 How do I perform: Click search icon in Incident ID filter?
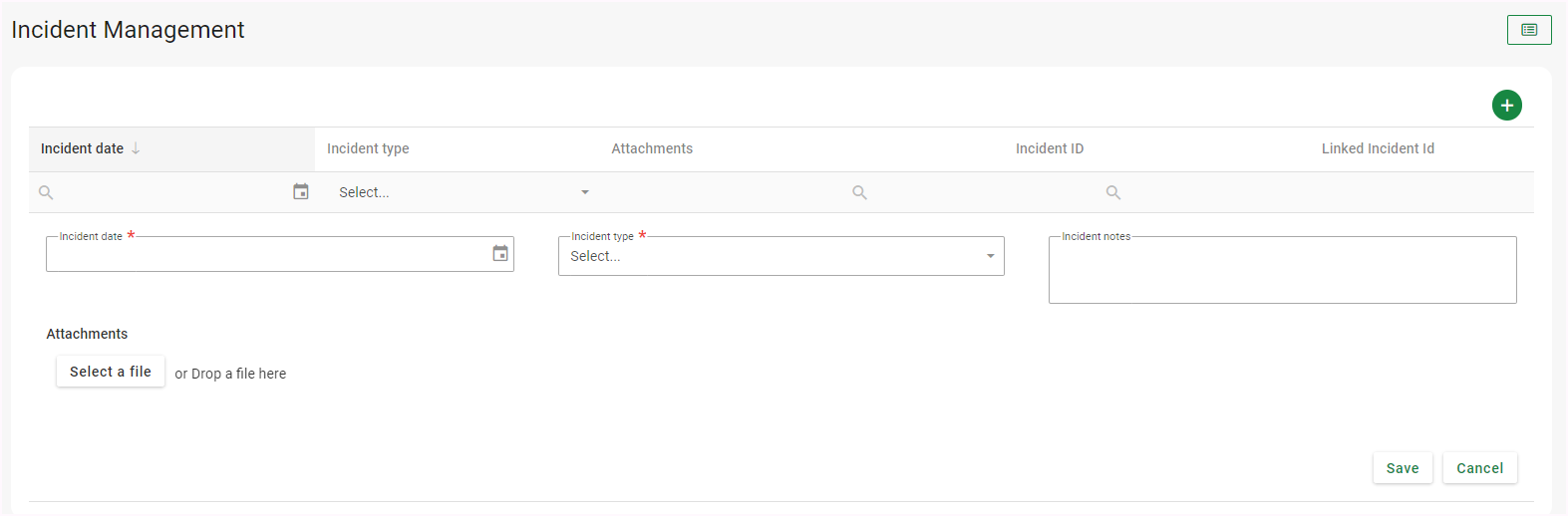point(1113,192)
